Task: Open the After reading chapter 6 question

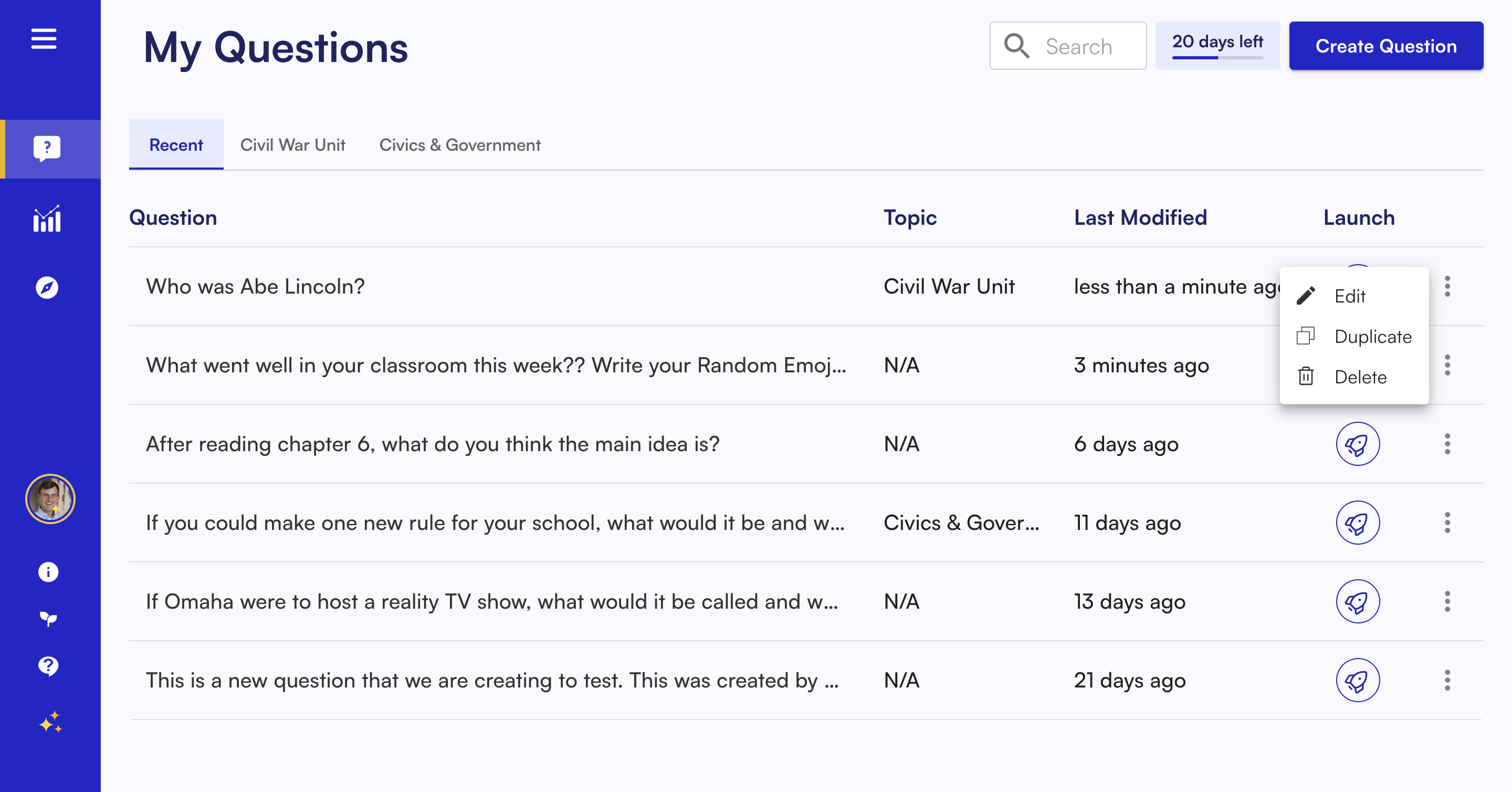Action: (433, 444)
